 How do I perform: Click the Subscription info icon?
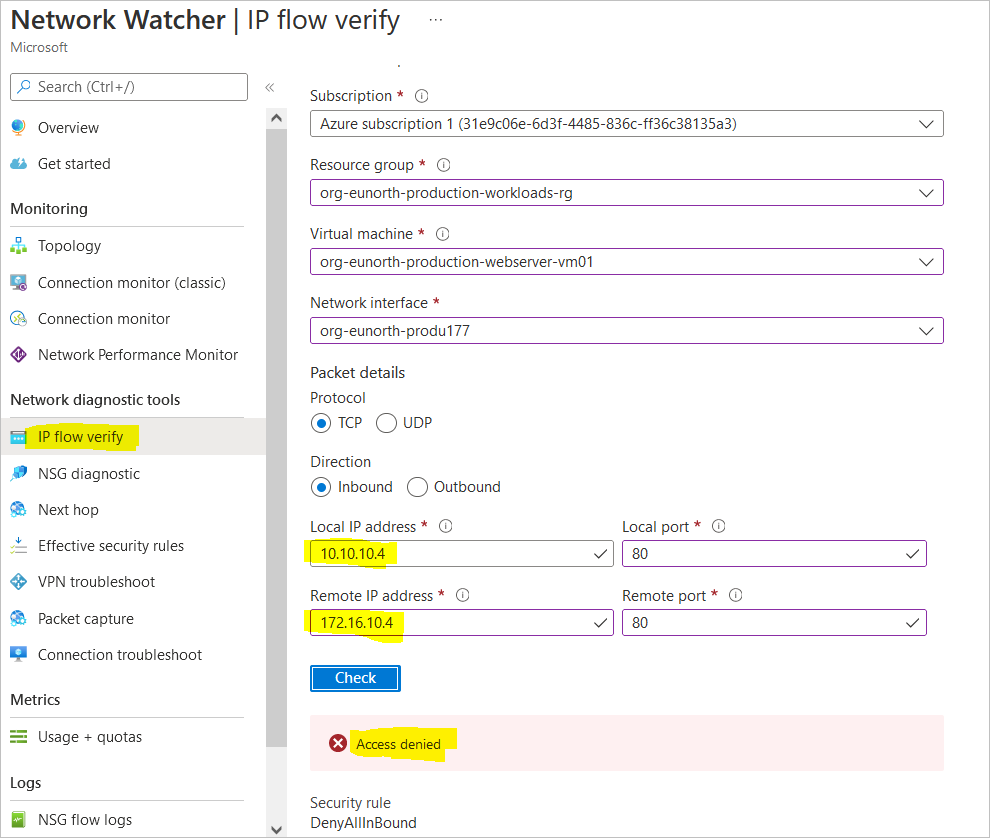[421, 96]
